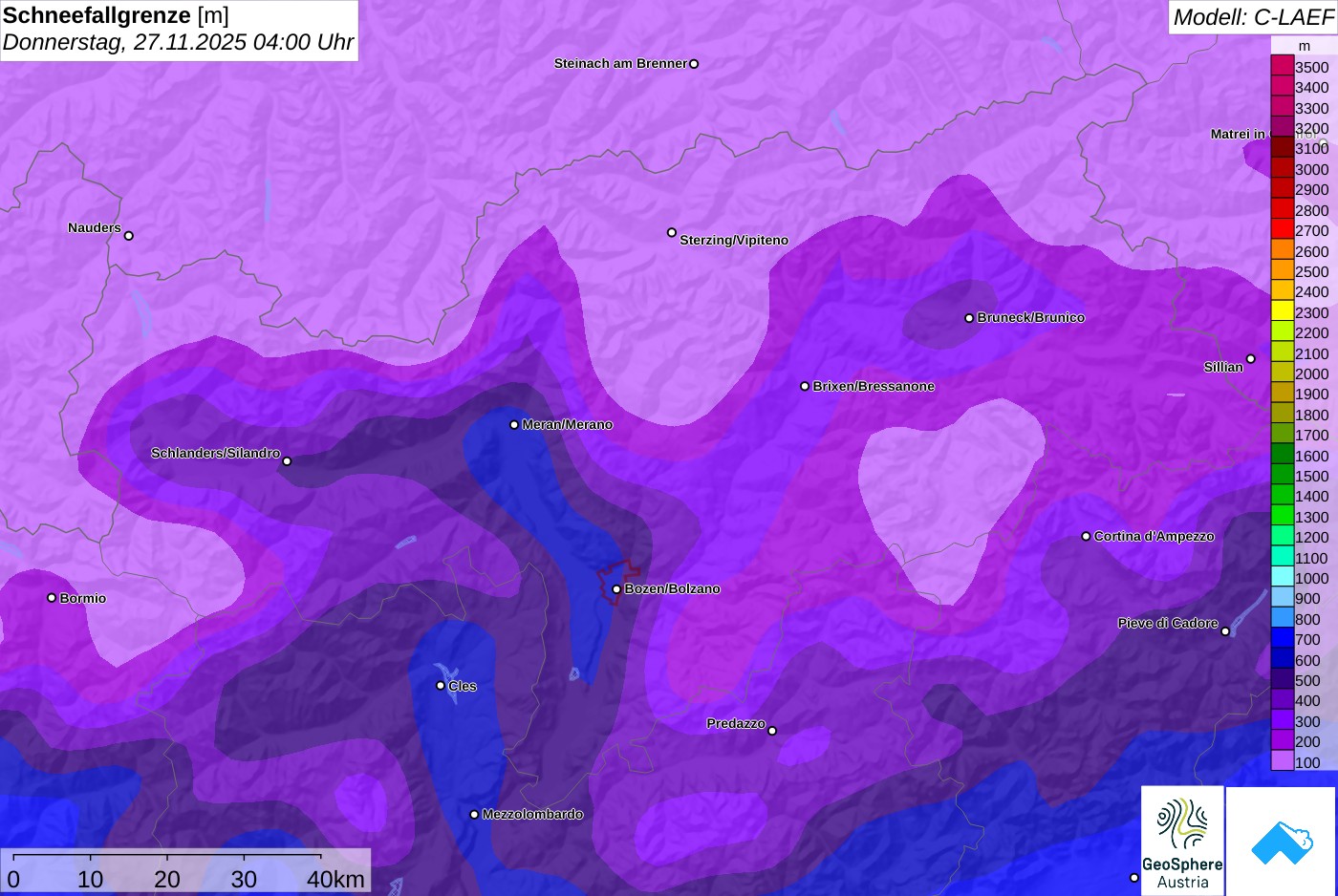1338x896 pixels.
Task: Click the Sterzing/Vipiteno label text
Action: click(x=734, y=241)
